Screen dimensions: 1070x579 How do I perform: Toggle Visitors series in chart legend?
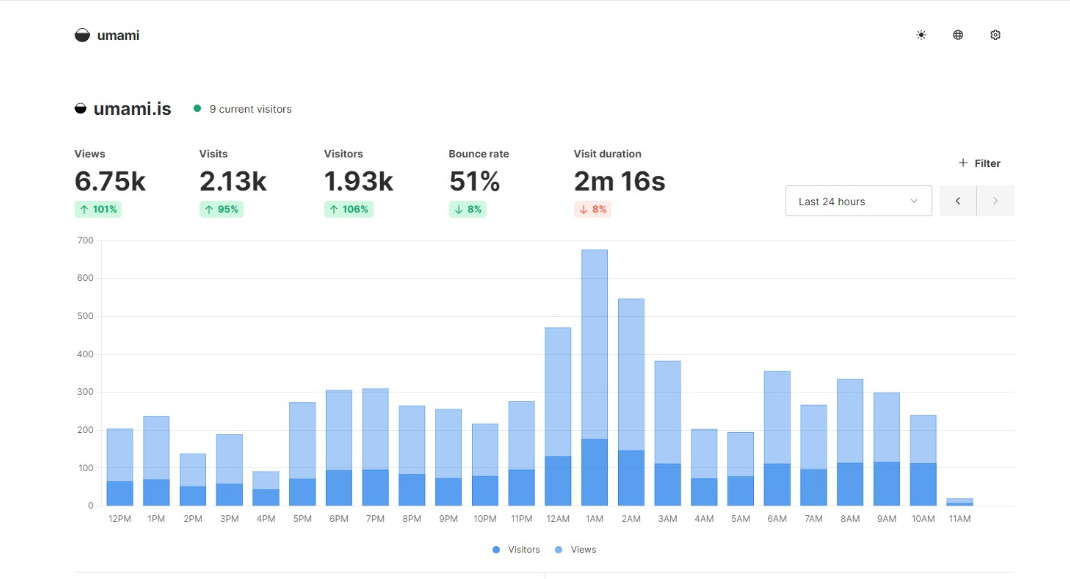[516, 550]
